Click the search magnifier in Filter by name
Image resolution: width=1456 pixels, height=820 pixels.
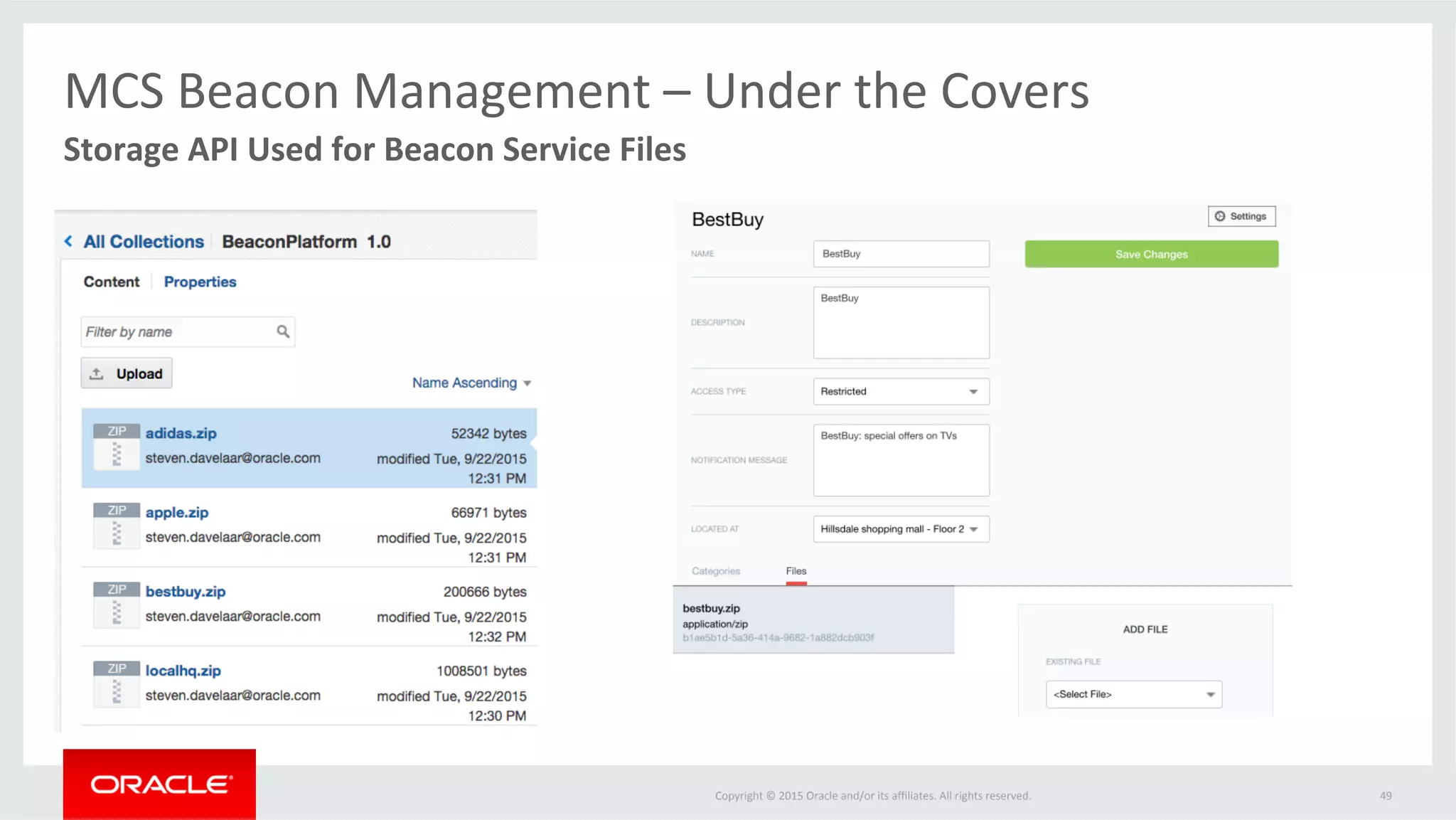283,331
